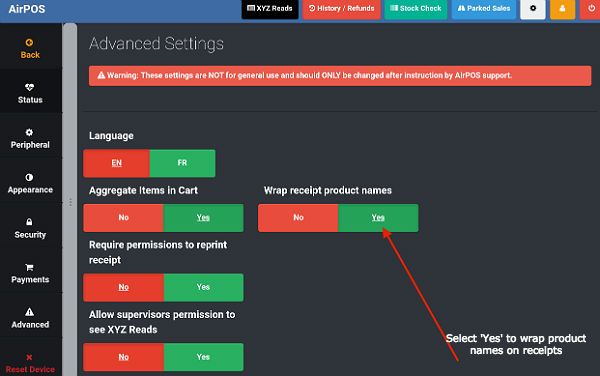Open the orange user profile icon
The width and height of the screenshot is (600, 376).
[x=562, y=8]
